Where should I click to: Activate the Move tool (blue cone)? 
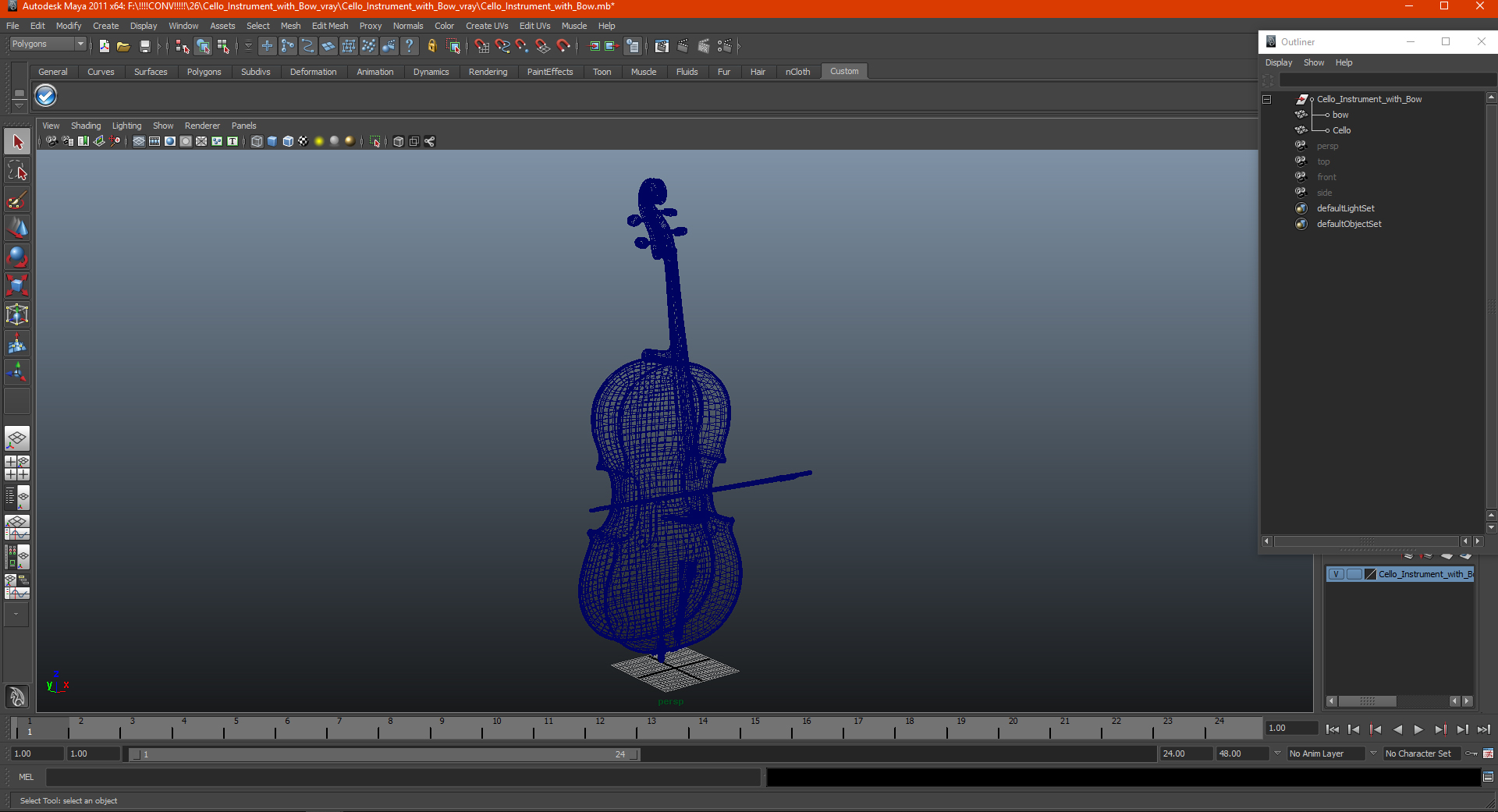(17, 228)
